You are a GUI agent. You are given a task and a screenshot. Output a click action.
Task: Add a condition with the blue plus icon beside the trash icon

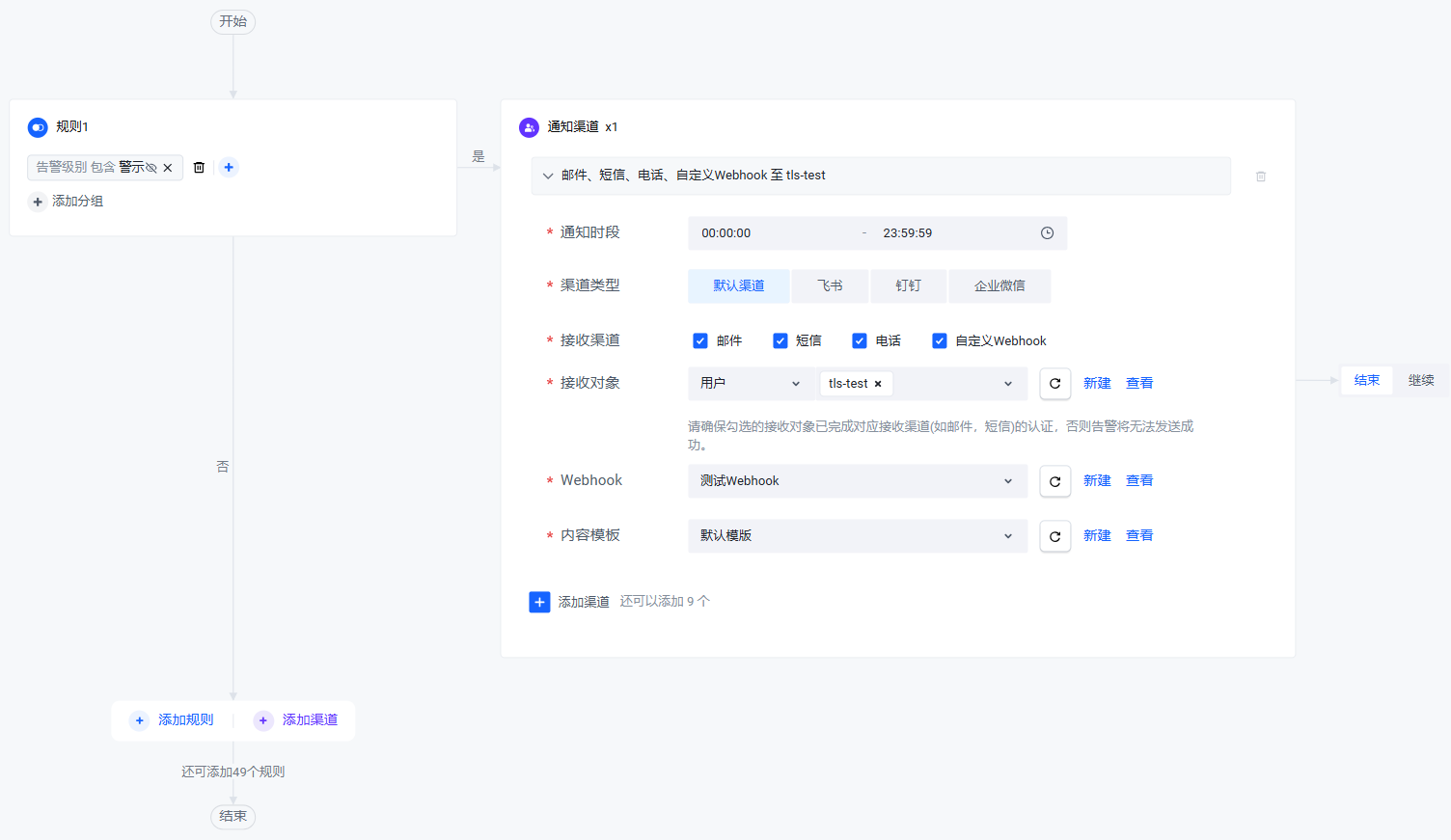coord(229,167)
